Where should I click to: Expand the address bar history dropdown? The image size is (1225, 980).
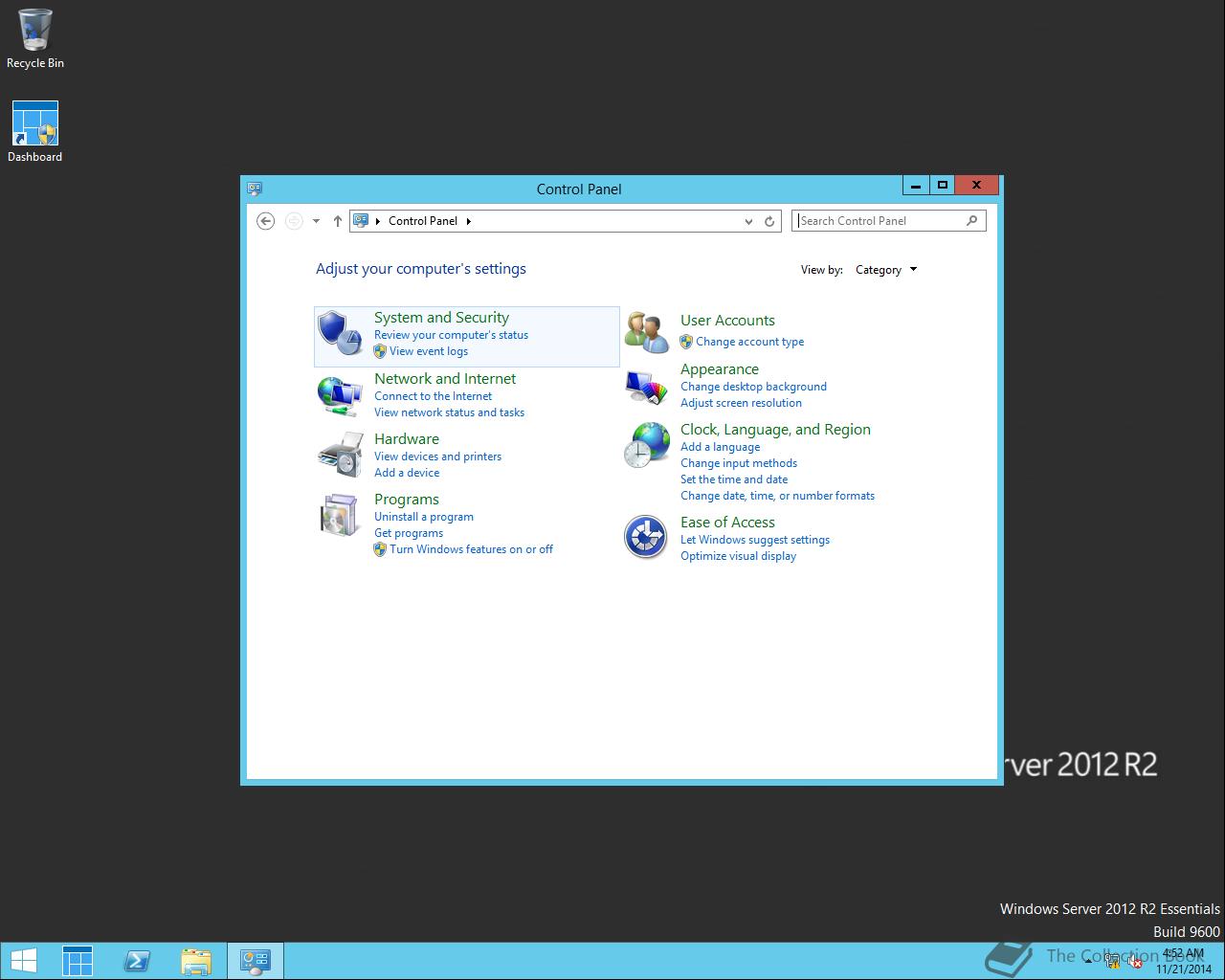[x=748, y=221]
